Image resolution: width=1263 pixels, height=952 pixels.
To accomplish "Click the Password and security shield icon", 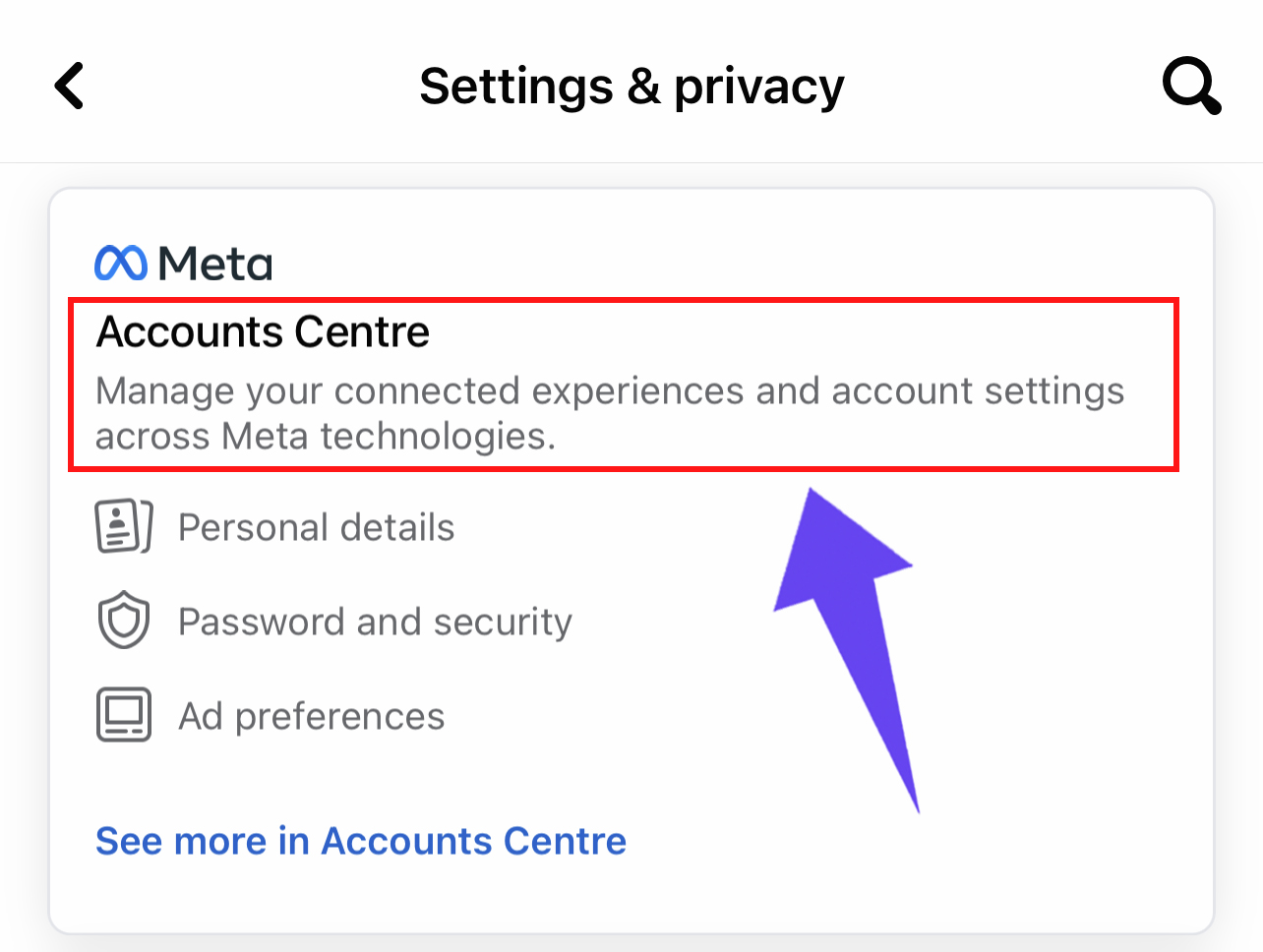I will 124,621.
